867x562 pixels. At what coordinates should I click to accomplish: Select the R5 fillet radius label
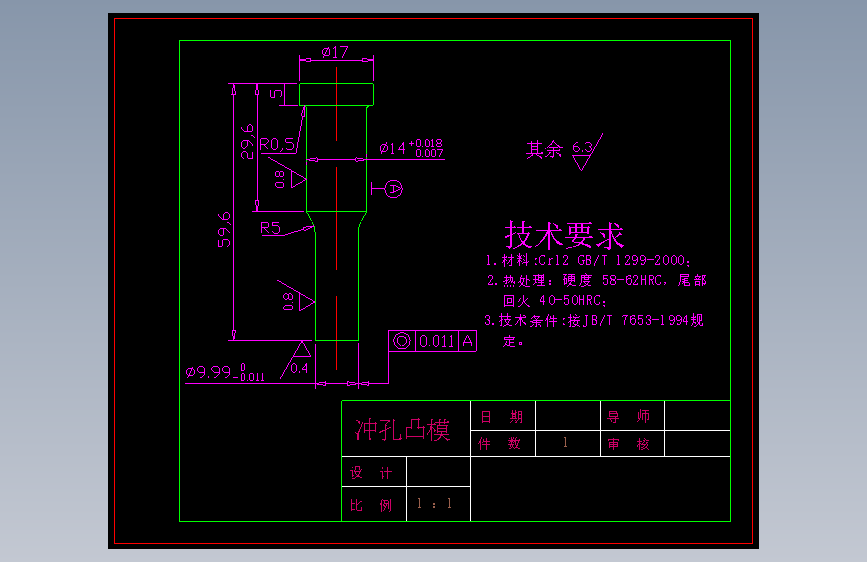[x=270, y=228]
